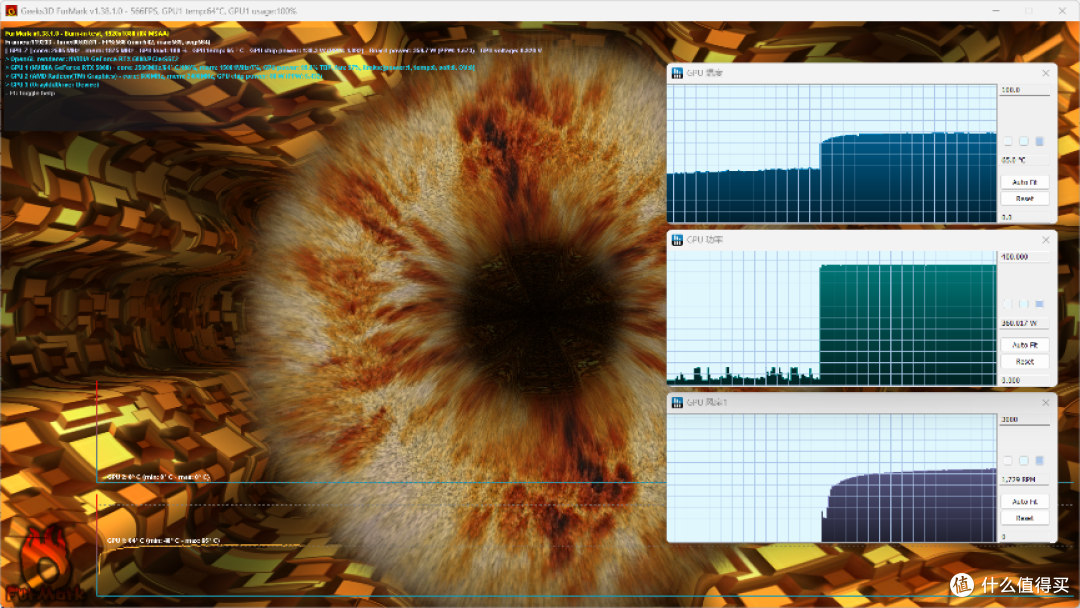Viewport: 1080px width, 608px height.
Task: Click the FurMark burn-in test header line
Action: pos(87,33)
